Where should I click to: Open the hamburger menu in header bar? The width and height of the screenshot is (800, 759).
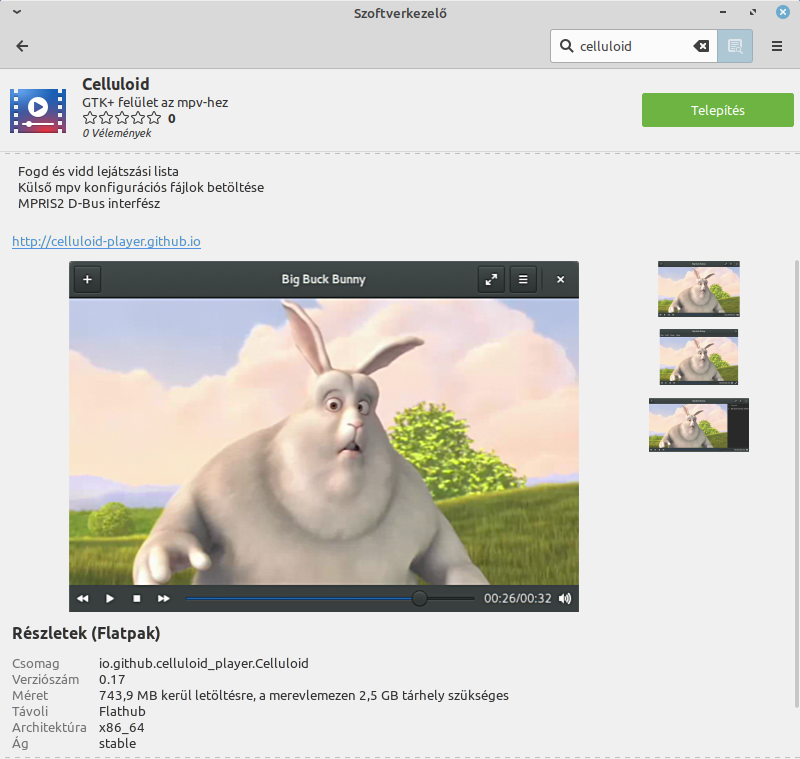(x=777, y=46)
